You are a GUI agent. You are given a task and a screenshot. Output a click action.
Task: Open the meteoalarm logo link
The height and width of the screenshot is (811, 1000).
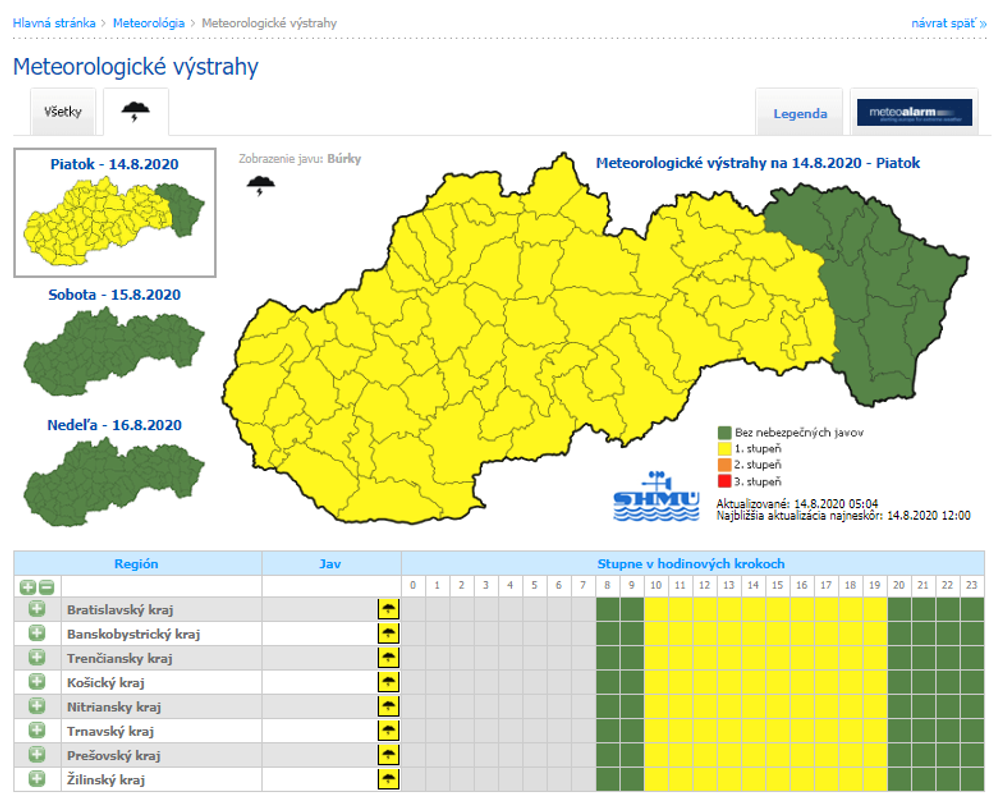point(914,113)
